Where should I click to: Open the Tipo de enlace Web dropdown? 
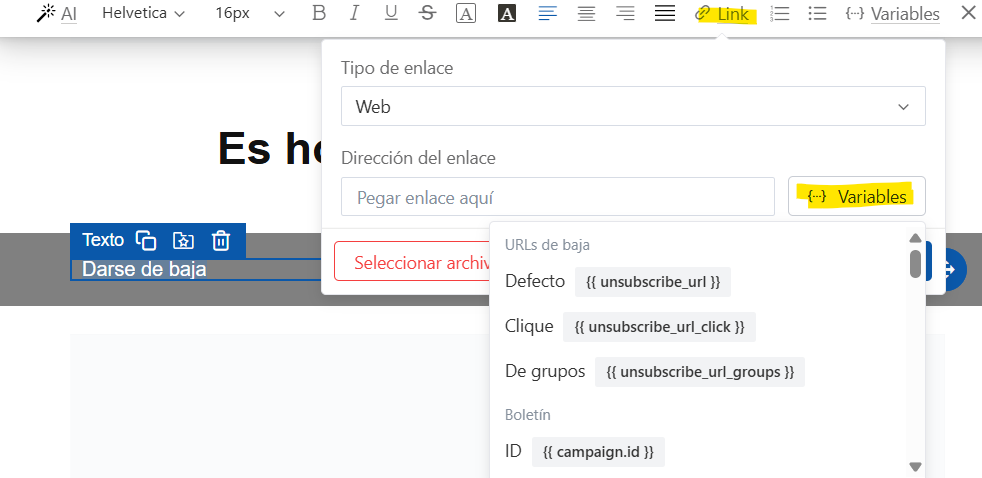[x=633, y=106]
